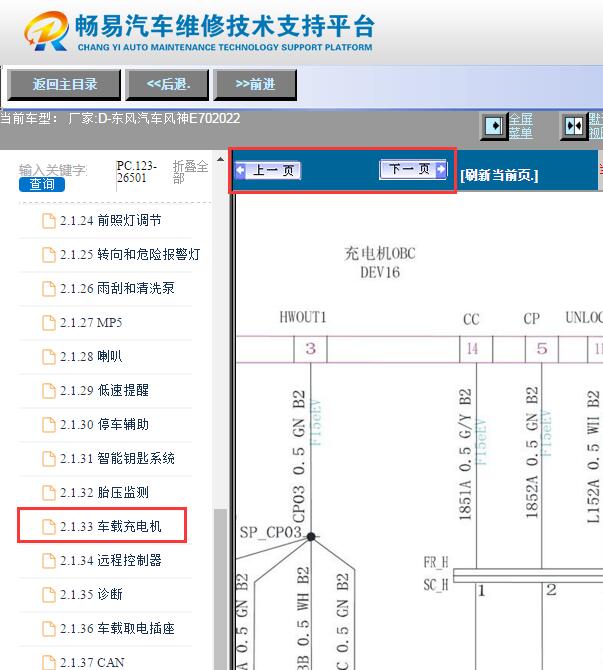Viewport: 603px width, 670px height.
Task: Click page icon beside 2.1.29
Action: click(49, 391)
